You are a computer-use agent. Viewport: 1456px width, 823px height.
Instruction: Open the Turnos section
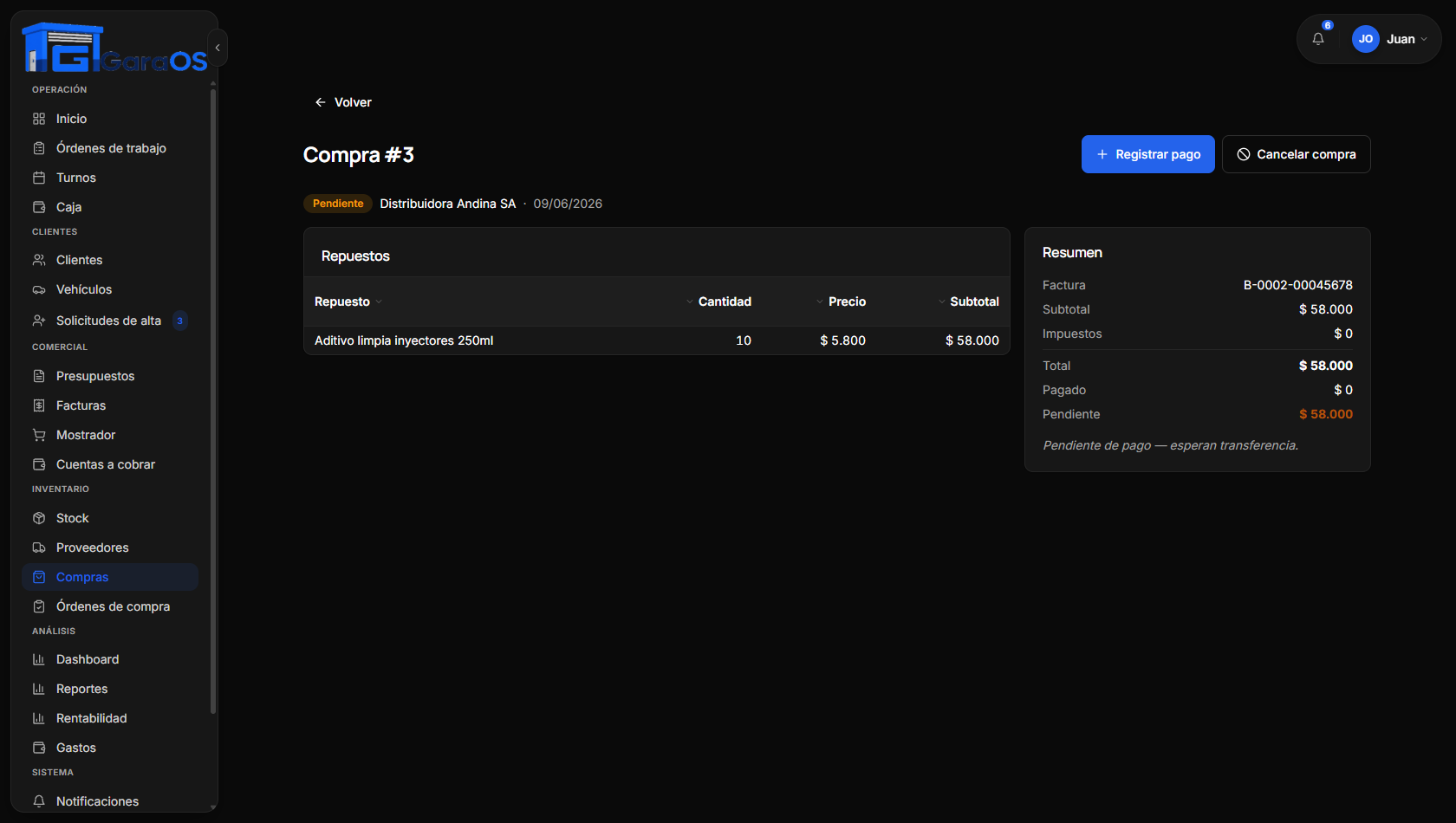(110, 178)
